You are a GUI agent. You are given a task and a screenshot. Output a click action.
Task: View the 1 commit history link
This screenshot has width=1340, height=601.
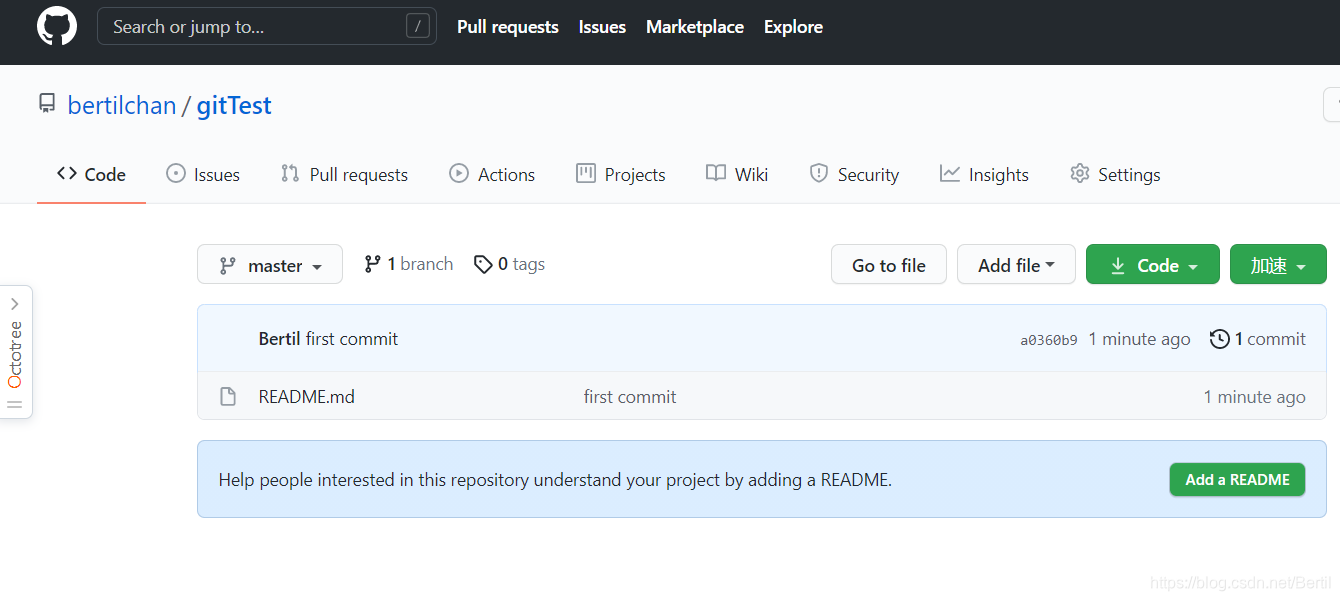point(1258,339)
